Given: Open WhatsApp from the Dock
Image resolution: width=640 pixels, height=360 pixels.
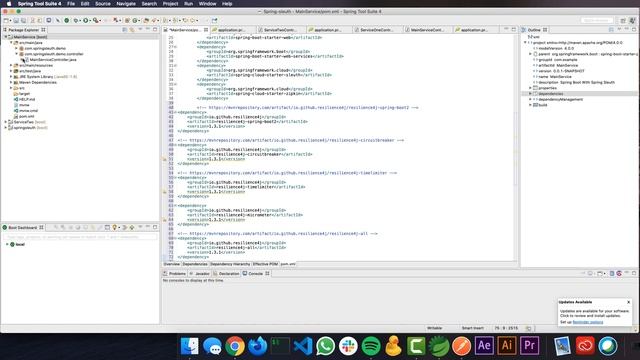Looking at the screenshot, I should point(325,346).
